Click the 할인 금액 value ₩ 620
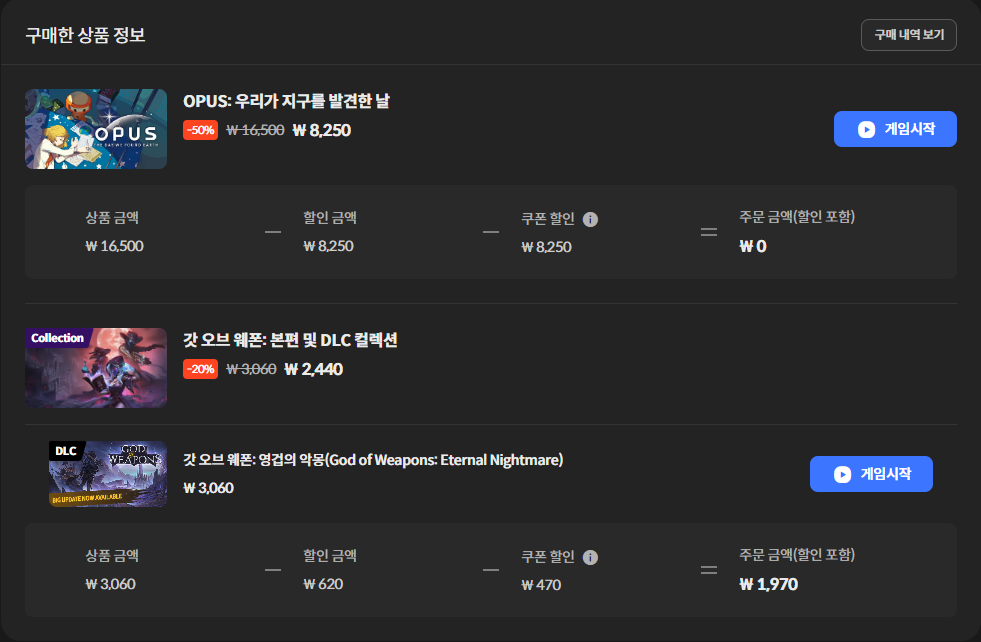 [323, 584]
